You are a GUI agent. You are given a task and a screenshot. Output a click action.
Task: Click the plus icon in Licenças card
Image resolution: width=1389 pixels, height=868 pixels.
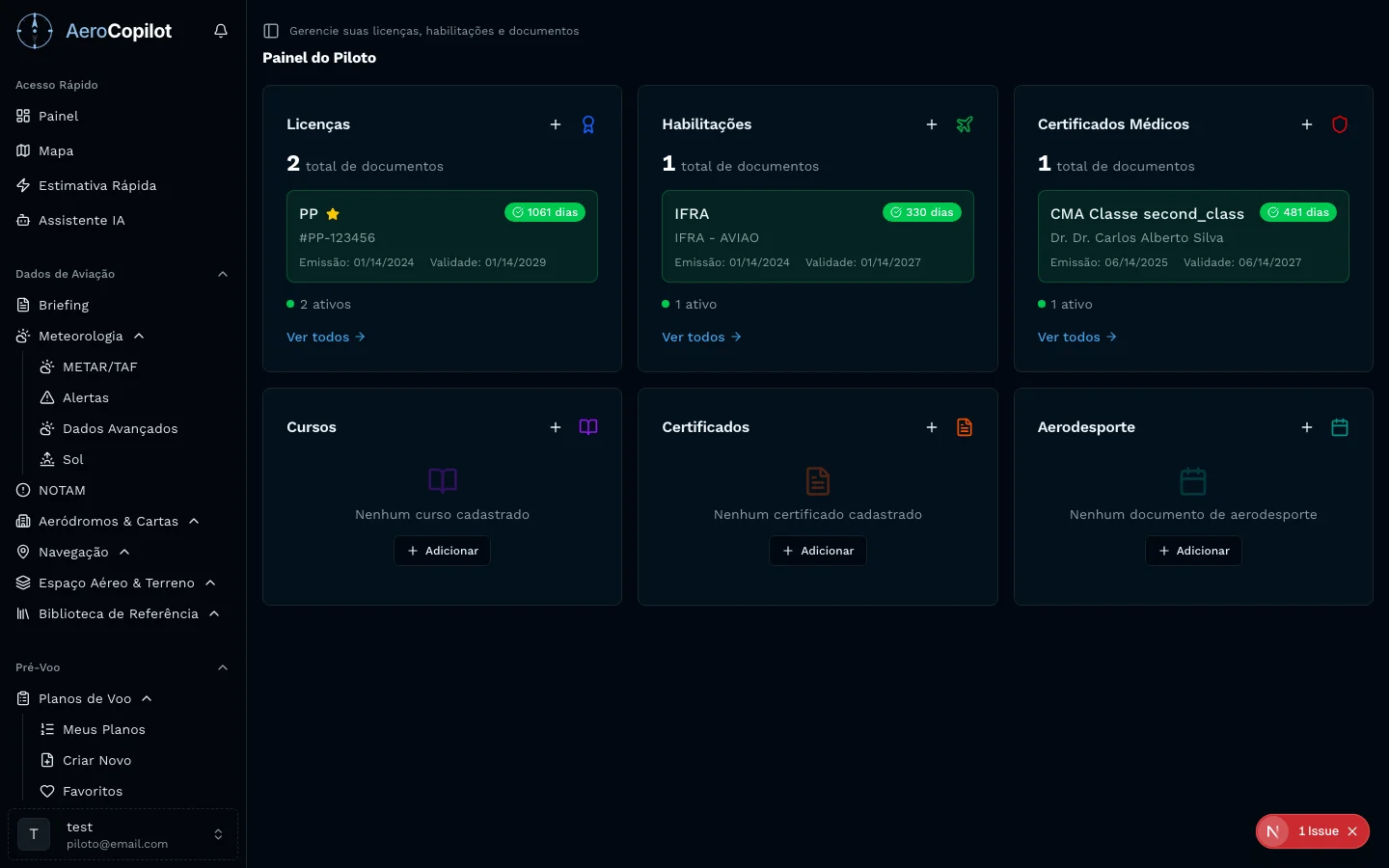(556, 124)
